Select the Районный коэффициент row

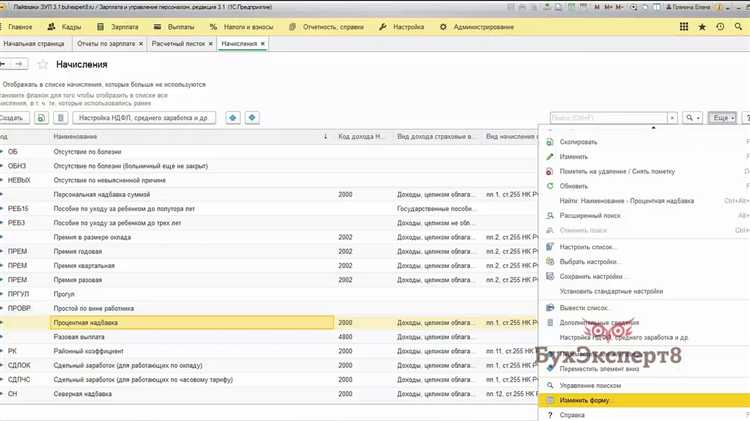pos(92,352)
